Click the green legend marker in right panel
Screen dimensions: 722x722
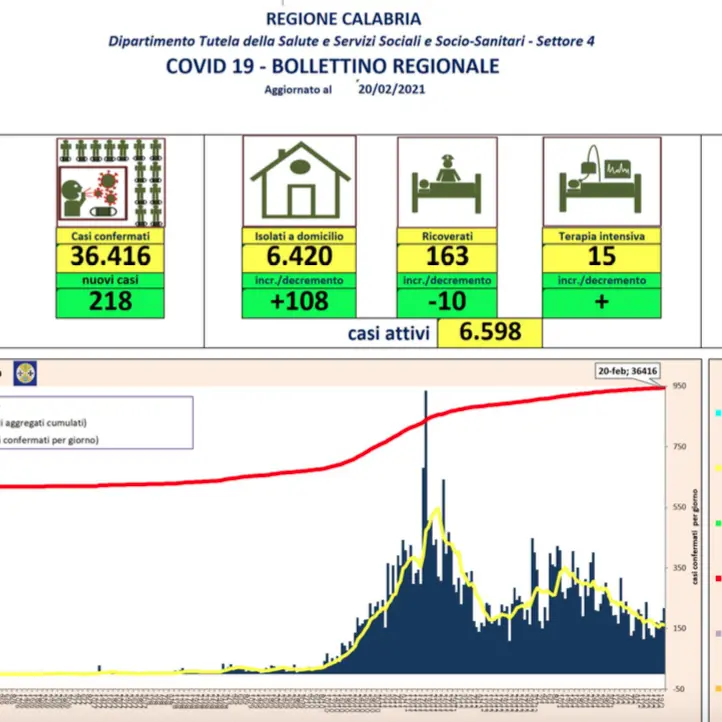(718, 523)
